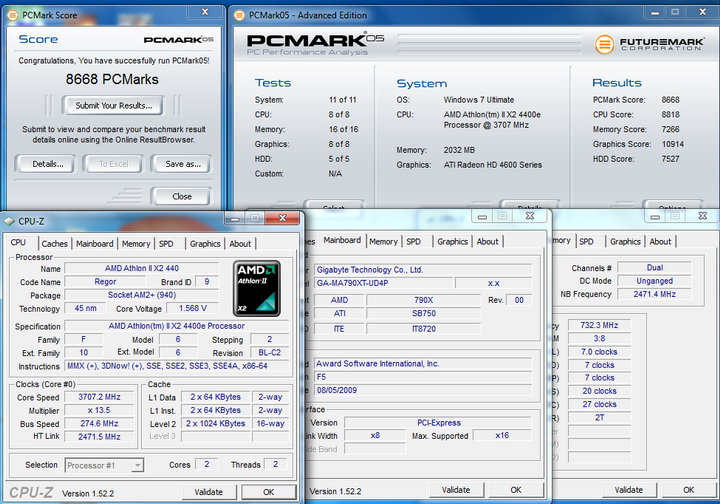Image resolution: width=720 pixels, height=504 pixels.
Task: Click OK in front CPU-Z window
Action: click(x=269, y=492)
